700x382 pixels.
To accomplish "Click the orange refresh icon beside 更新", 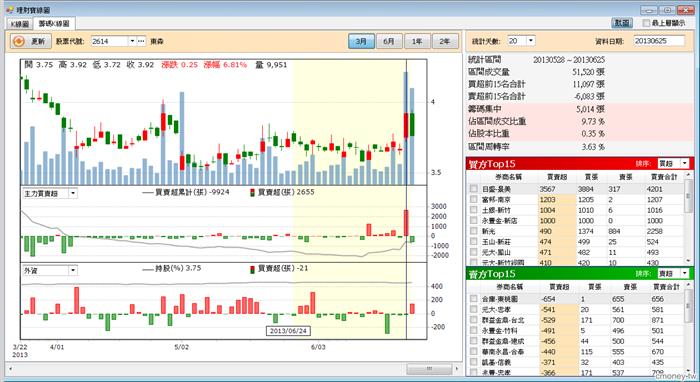I will point(19,42).
